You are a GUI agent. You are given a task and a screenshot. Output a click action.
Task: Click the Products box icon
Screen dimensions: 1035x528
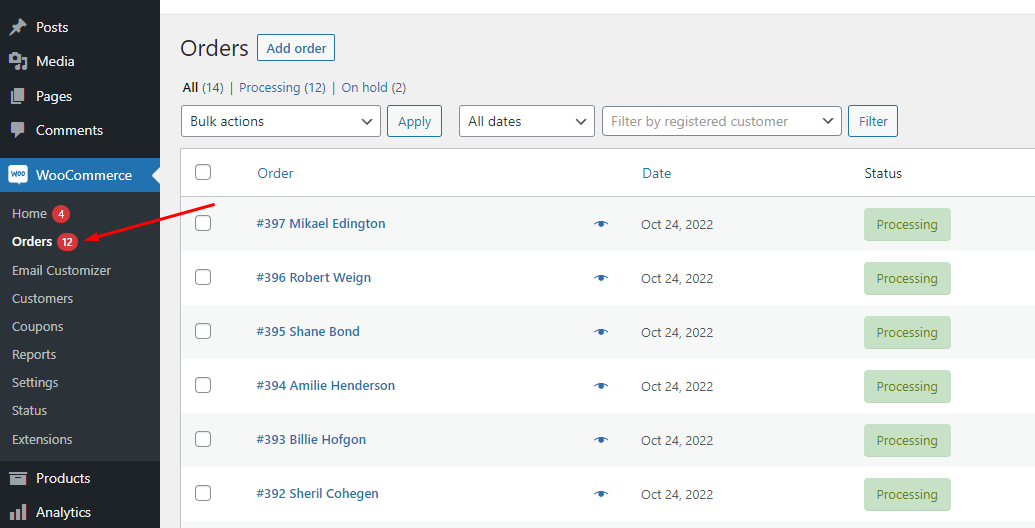(18, 478)
